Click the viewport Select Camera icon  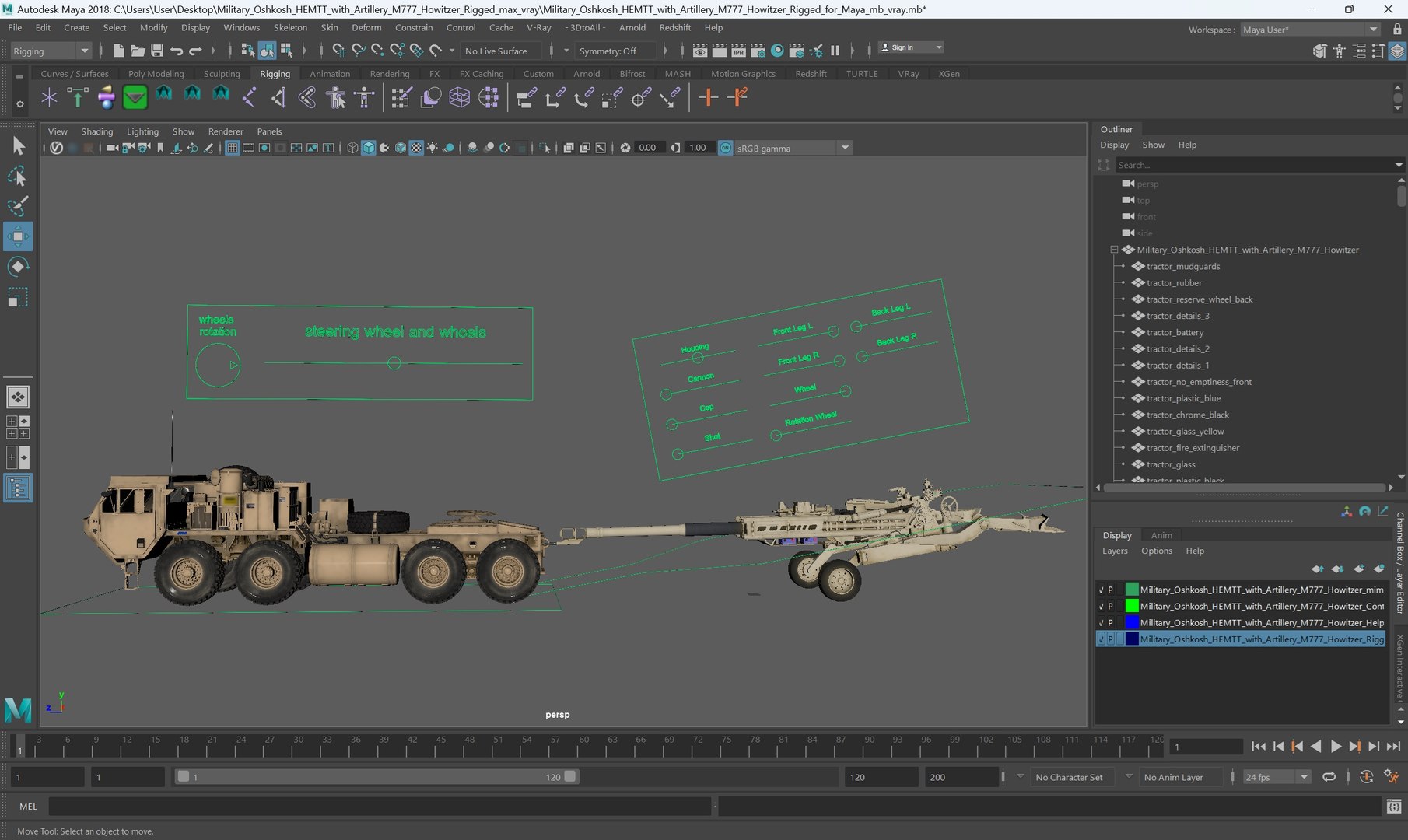[112, 148]
